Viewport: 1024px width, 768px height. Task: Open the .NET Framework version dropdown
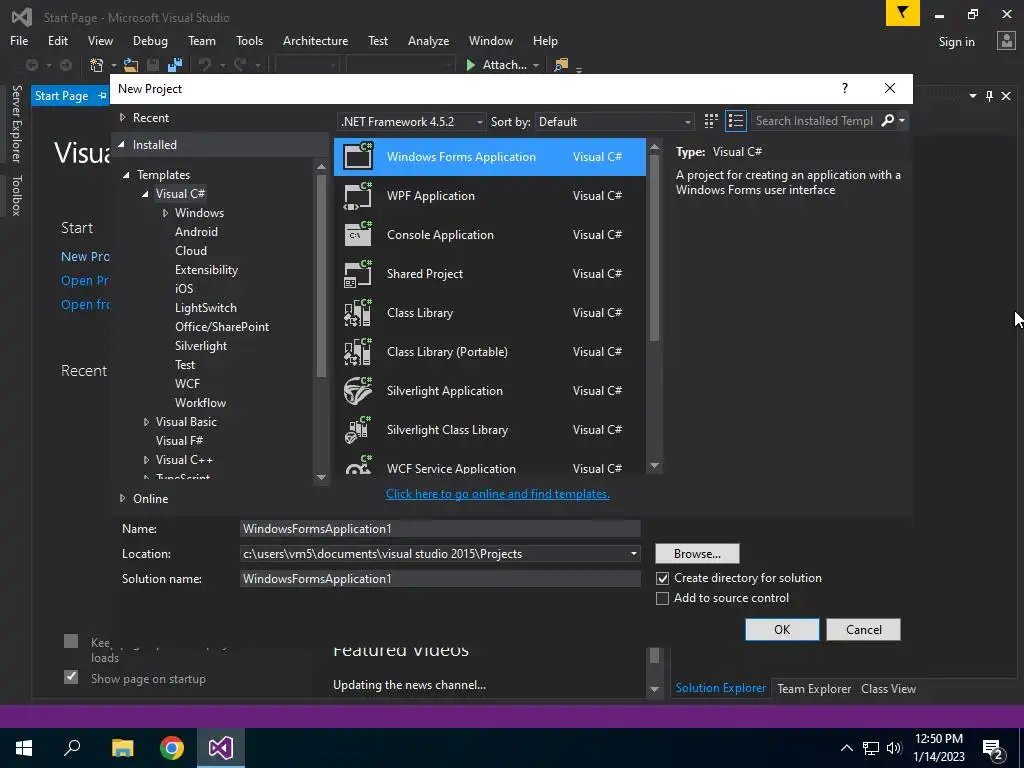click(411, 121)
